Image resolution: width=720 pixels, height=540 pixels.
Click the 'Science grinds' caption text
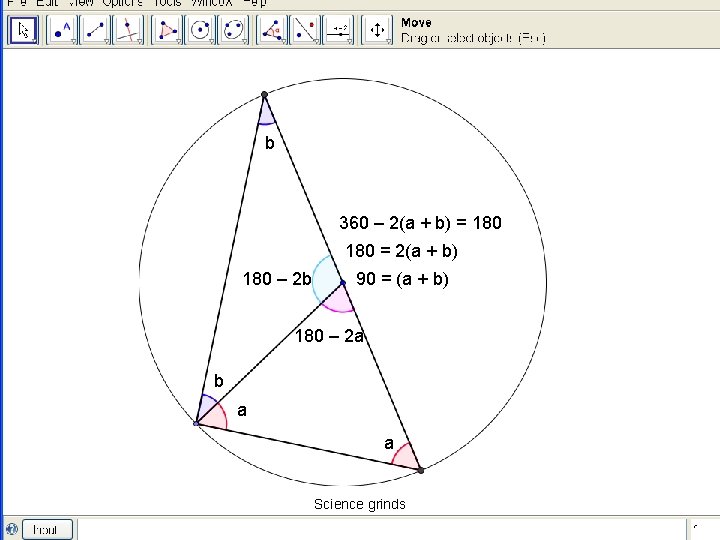[360, 504]
